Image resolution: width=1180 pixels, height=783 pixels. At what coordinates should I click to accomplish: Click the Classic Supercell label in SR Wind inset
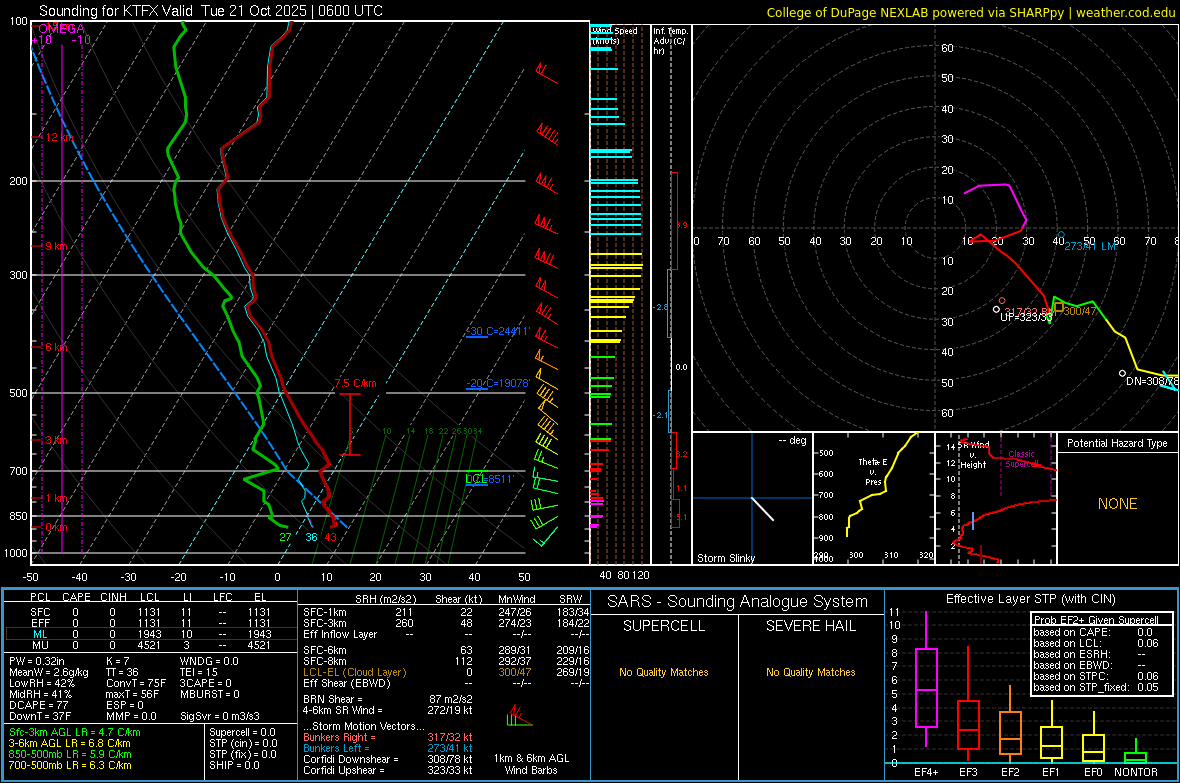click(x=1021, y=459)
